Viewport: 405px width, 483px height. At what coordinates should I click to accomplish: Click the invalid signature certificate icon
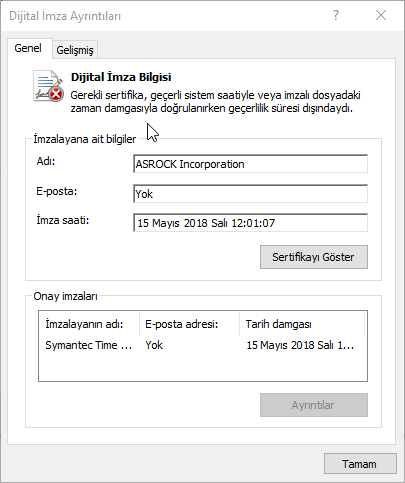coord(48,86)
